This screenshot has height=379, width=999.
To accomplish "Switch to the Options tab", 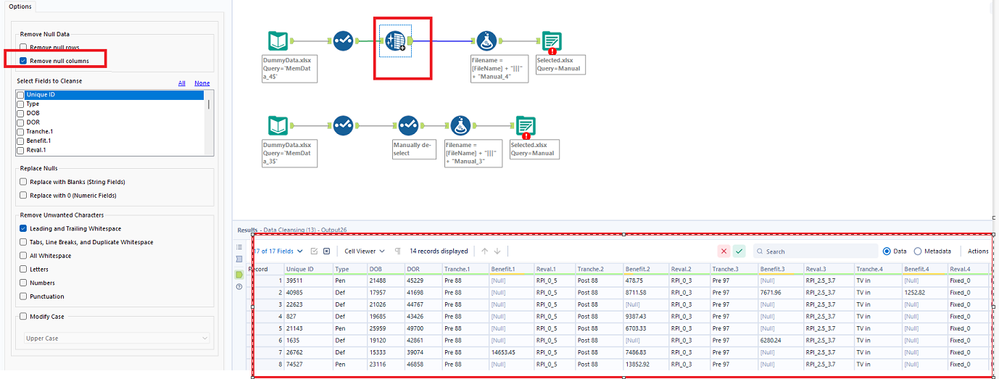I will [19, 6].
